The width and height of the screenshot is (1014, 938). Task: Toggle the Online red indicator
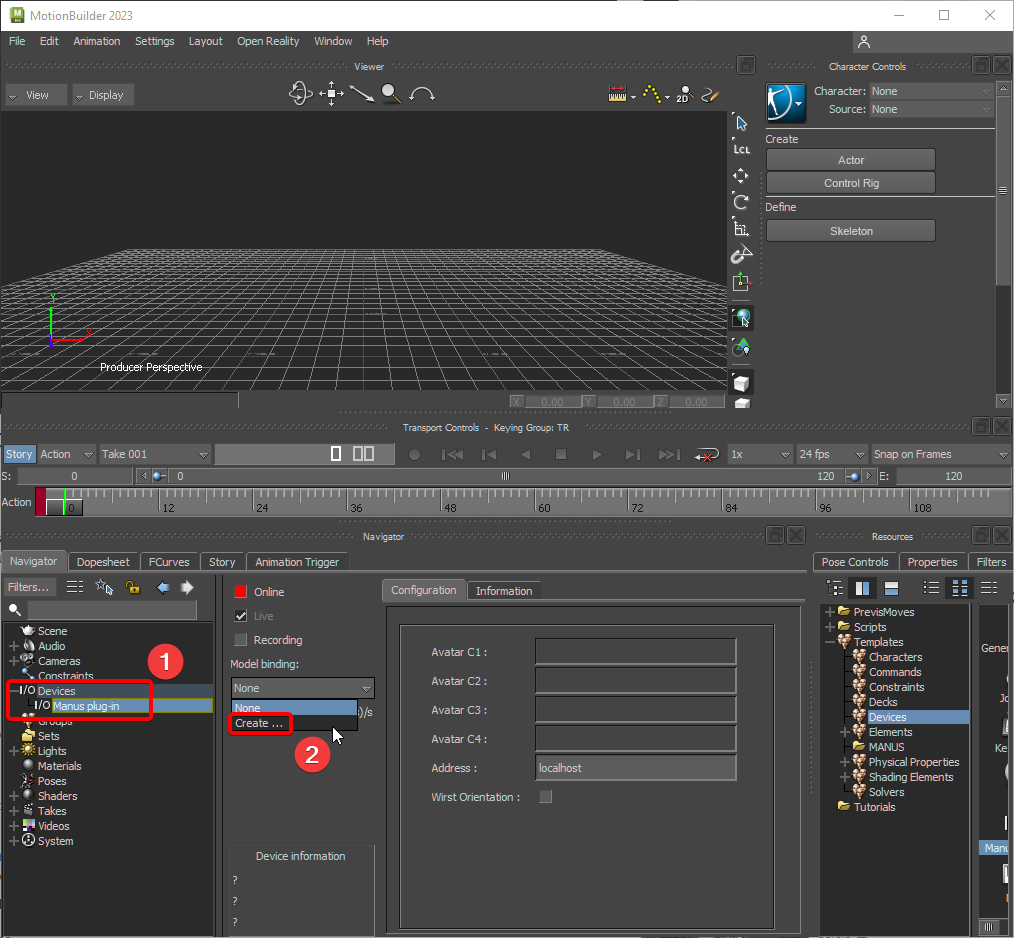[240, 592]
